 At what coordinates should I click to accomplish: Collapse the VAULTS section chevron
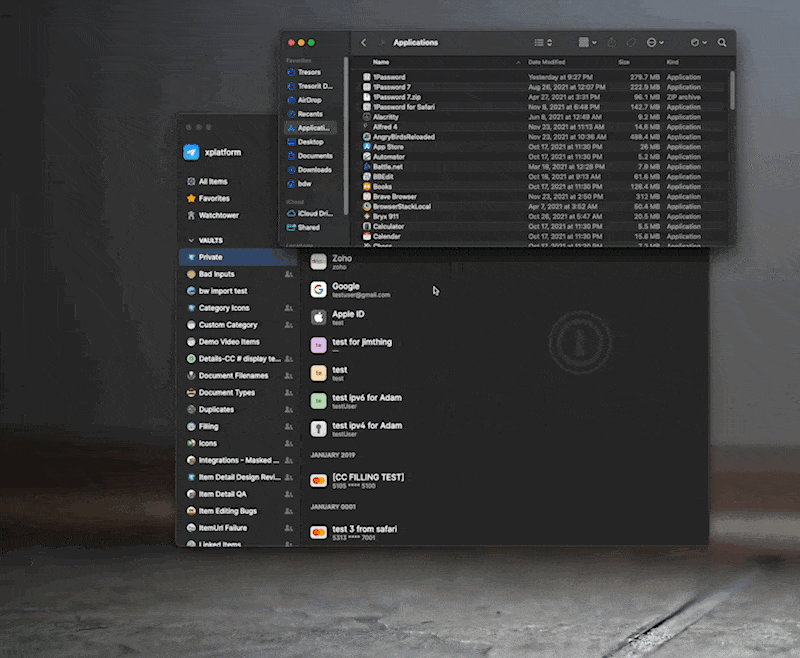(189, 240)
